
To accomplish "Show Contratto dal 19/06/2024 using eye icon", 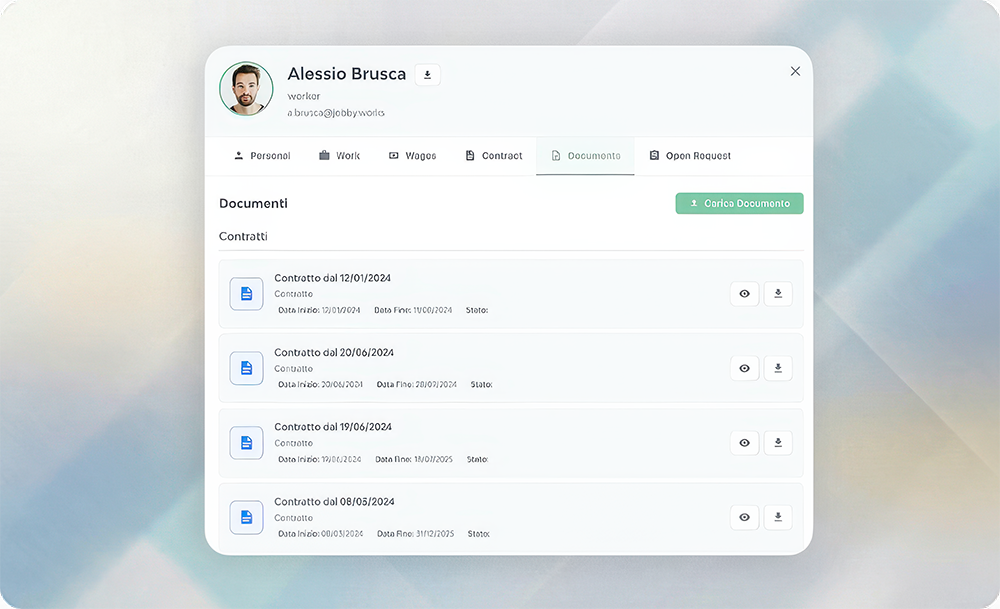I will (x=744, y=442).
